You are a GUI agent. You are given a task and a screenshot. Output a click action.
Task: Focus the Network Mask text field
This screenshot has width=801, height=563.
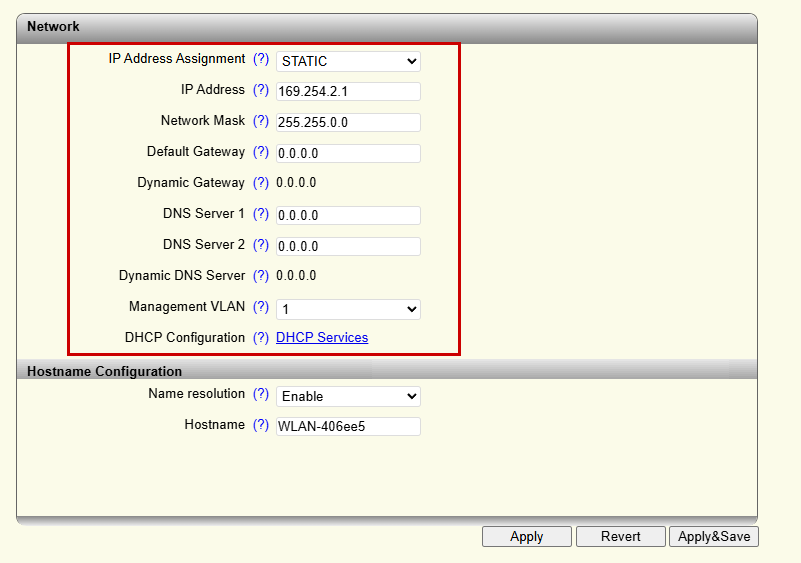click(x=348, y=123)
